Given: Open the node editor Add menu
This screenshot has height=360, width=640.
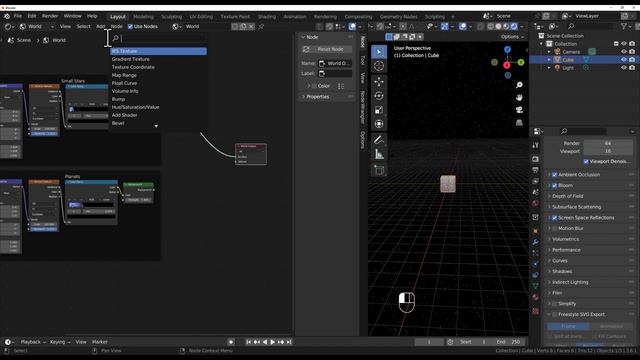Looking at the screenshot, I should point(100,27).
